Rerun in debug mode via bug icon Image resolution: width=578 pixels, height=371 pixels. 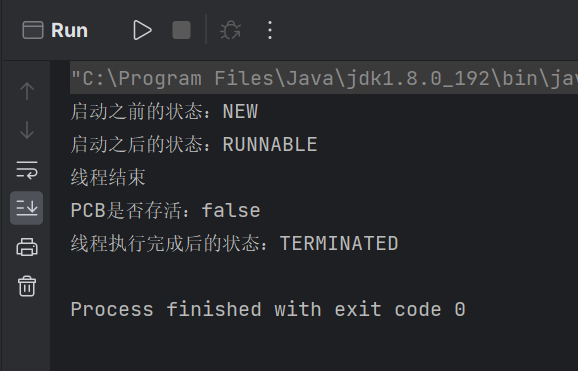(x=230, y=30)
